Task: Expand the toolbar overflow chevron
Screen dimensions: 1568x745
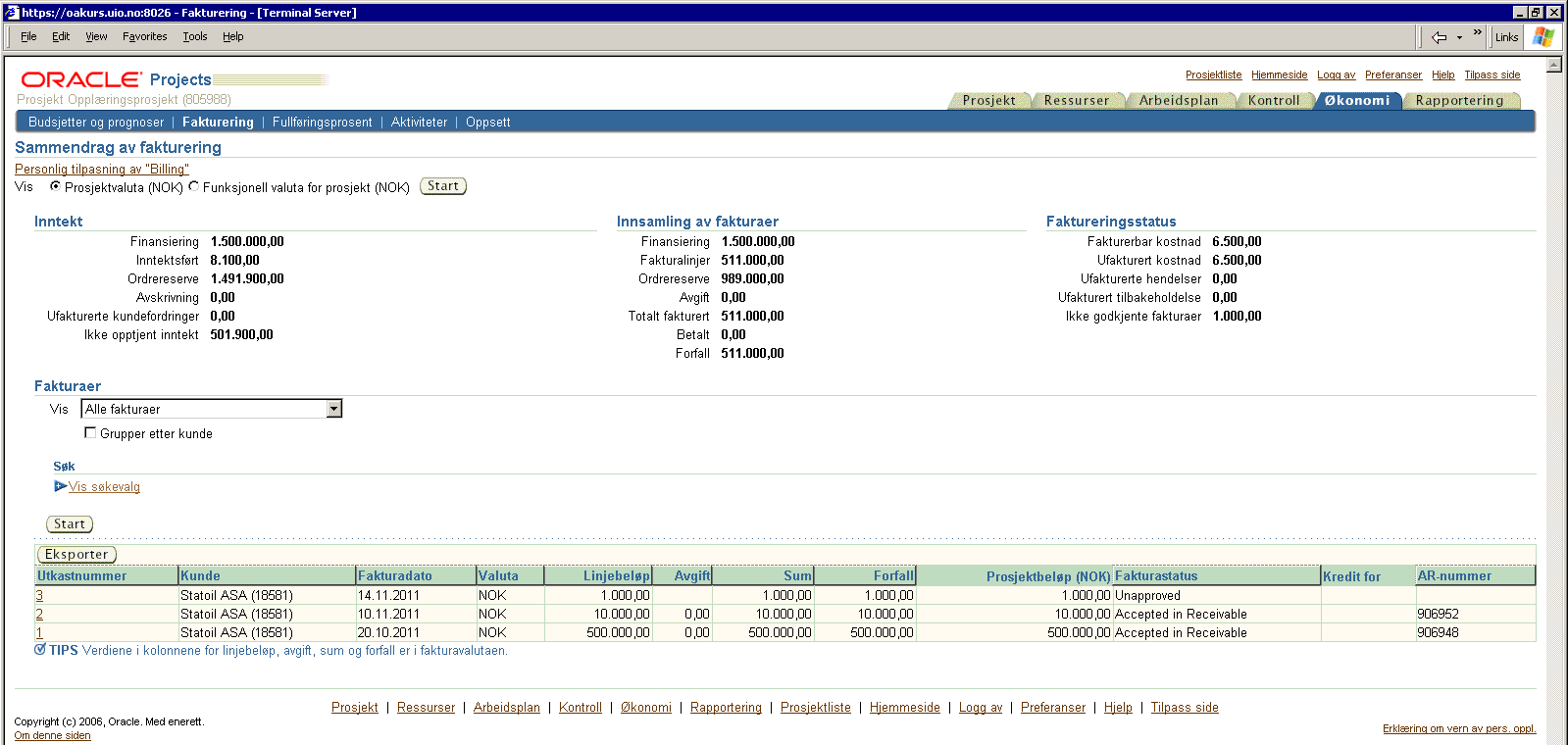Action: (x=1477, y=32)
